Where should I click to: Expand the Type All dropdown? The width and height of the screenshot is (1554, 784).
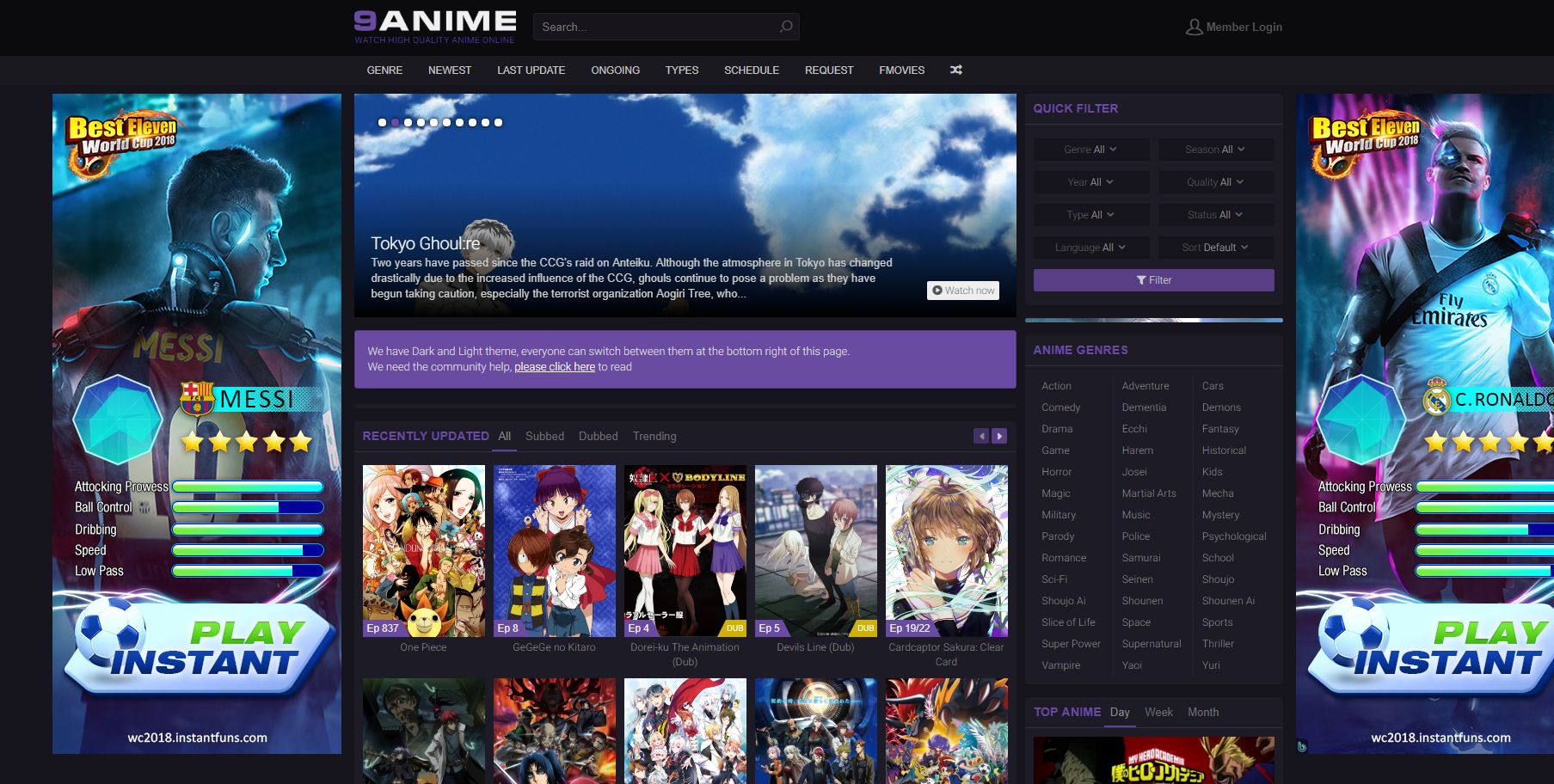point(1091,215)
